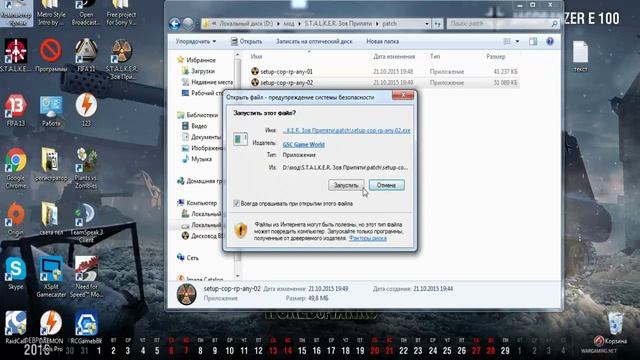Click the Explorer help question mark icon
The height and width of the screenshot is (360, 640).
(x=550, y=42)
